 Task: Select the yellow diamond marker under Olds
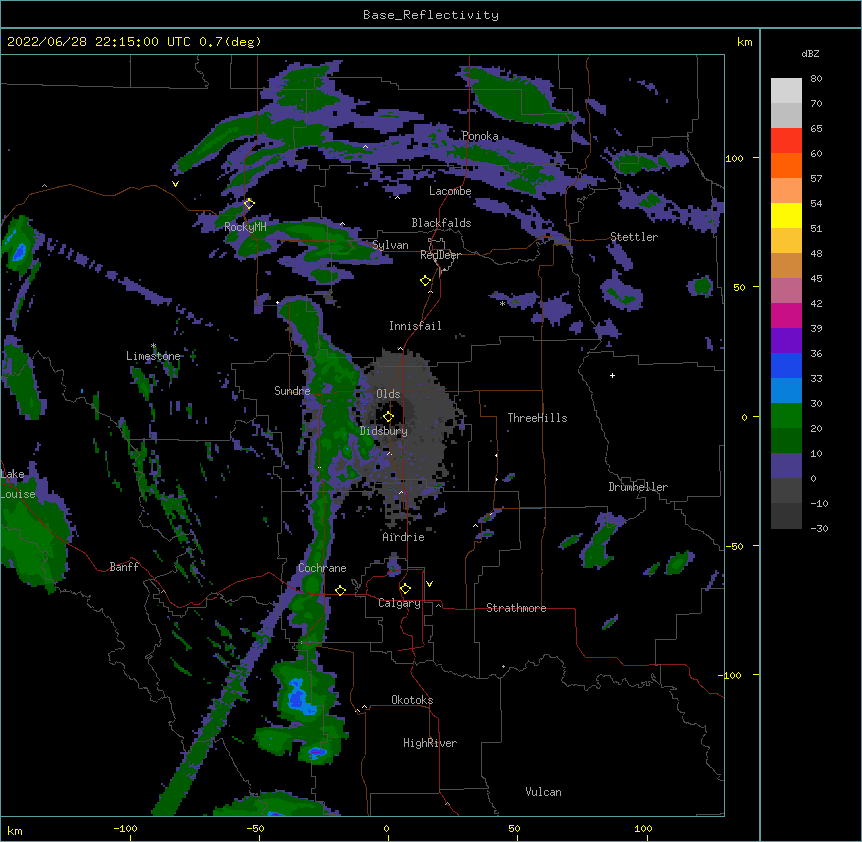click(x=388, y=417)
